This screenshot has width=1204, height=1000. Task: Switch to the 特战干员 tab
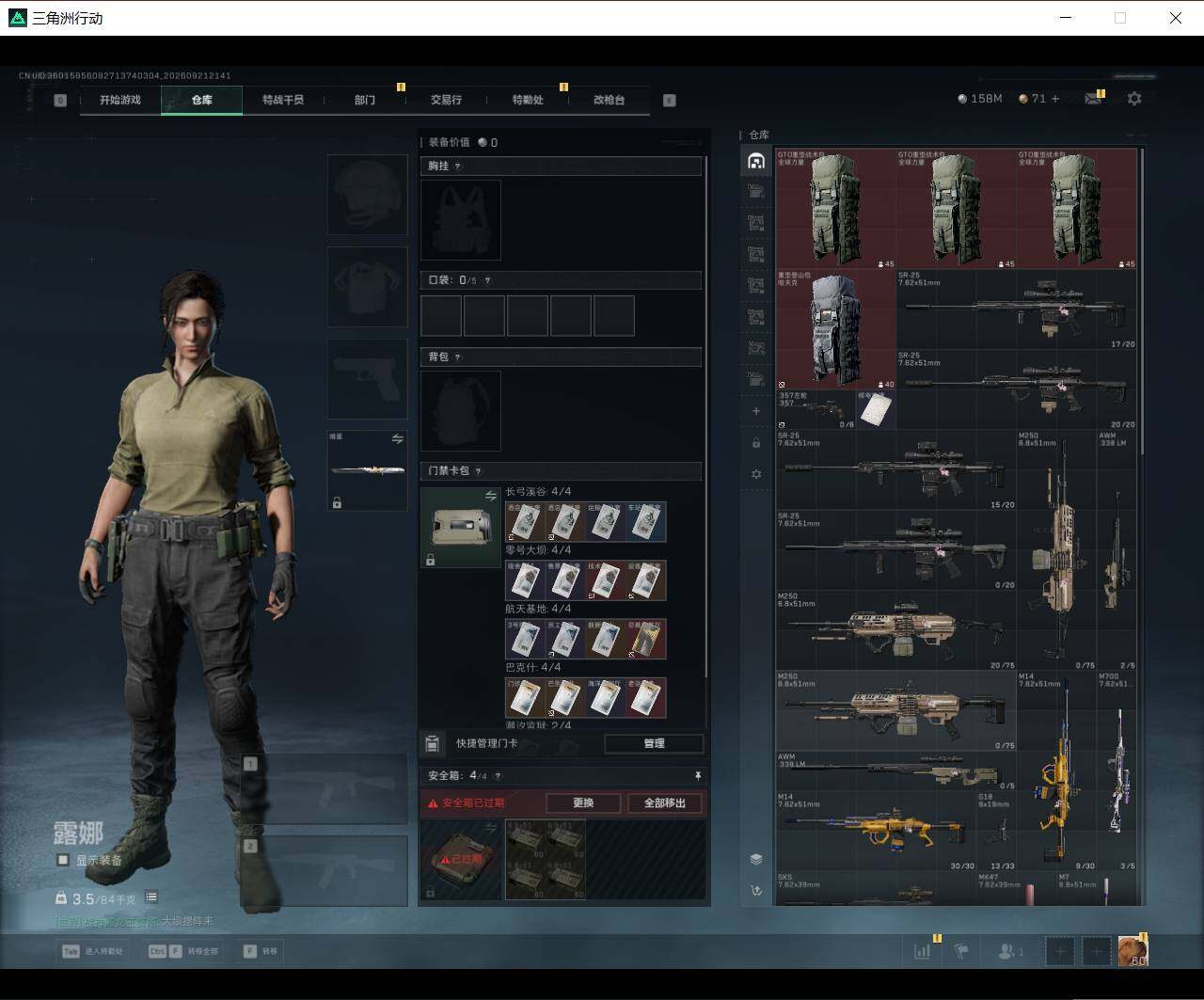tap(283, 100)
